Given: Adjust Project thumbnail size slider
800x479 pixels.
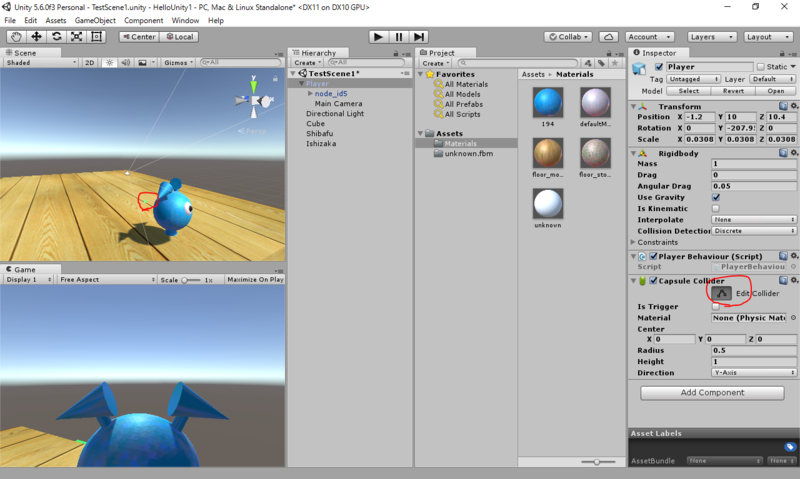Looking at the screenshot, I should (x=597, y=462).
